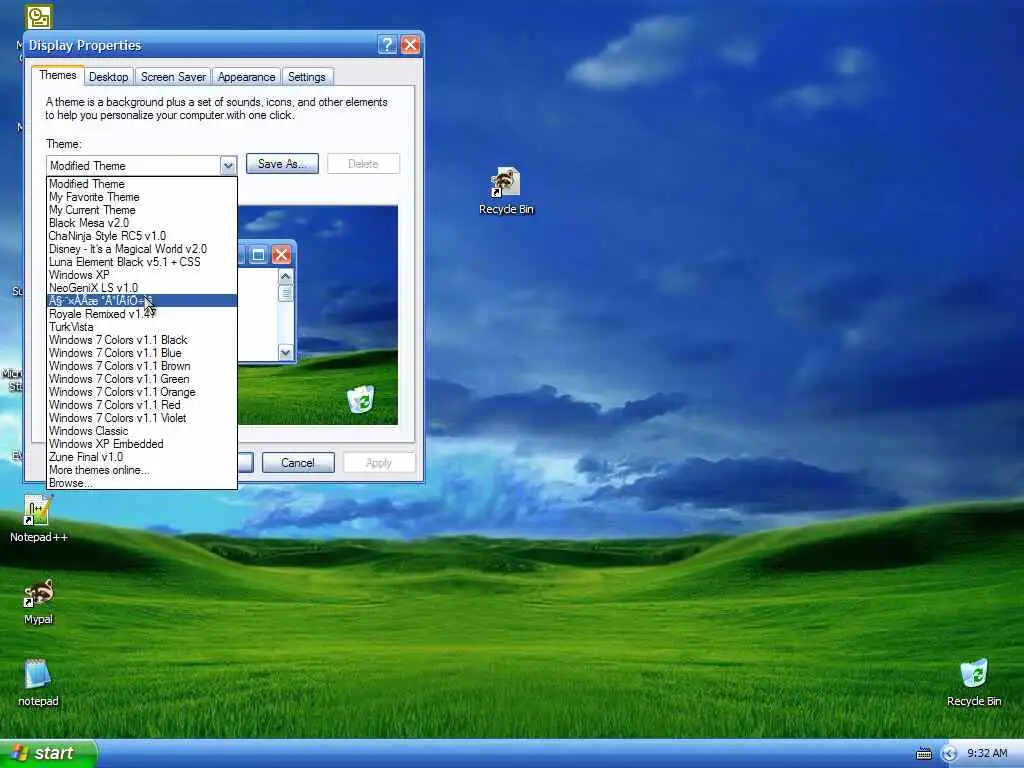Select the TurkVista theme

(142, 327)
